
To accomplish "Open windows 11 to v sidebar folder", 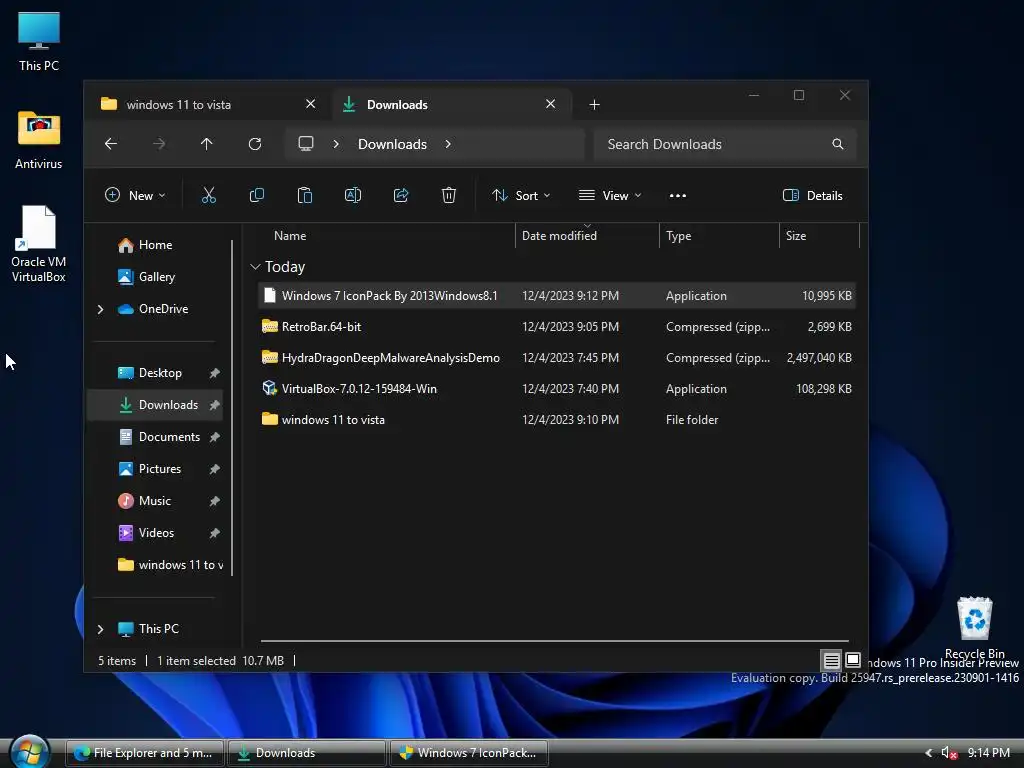I will (x=170, y=565).
